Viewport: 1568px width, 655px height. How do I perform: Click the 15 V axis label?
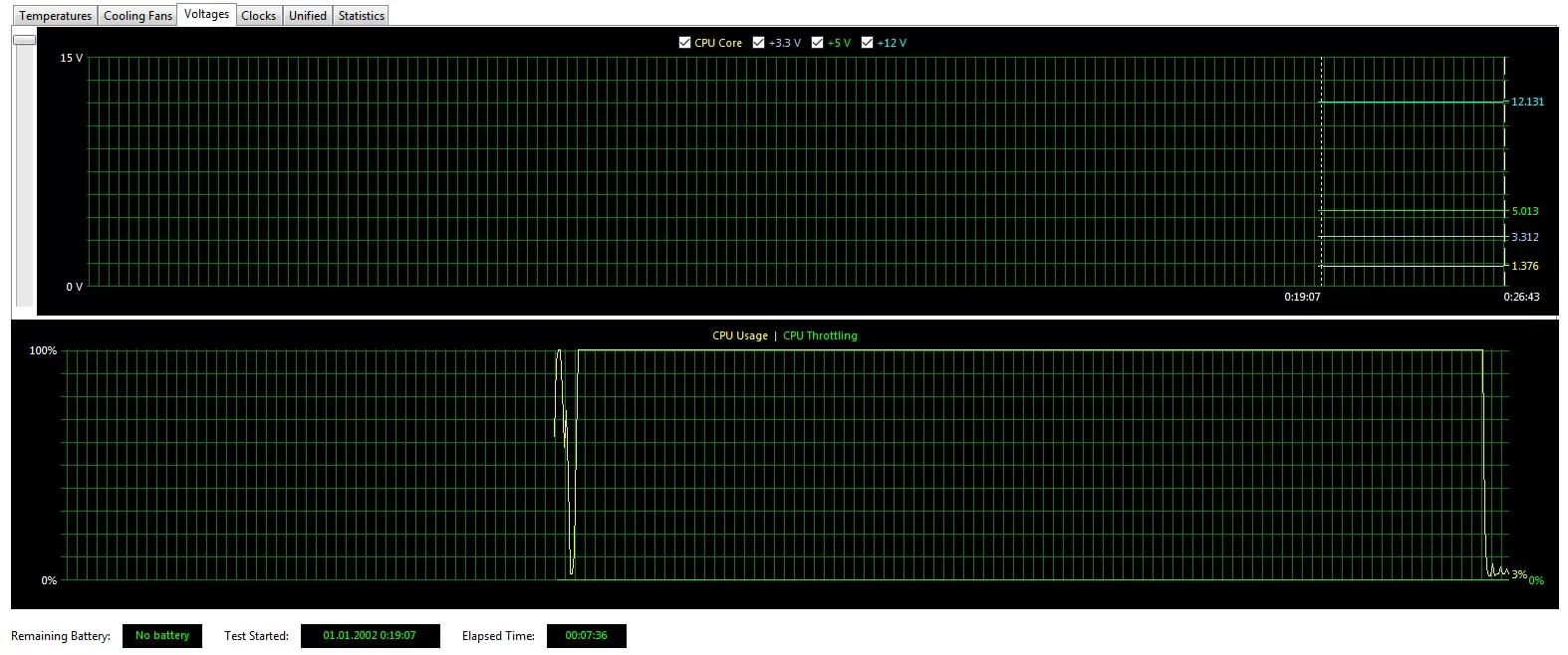tap(72, 58)
